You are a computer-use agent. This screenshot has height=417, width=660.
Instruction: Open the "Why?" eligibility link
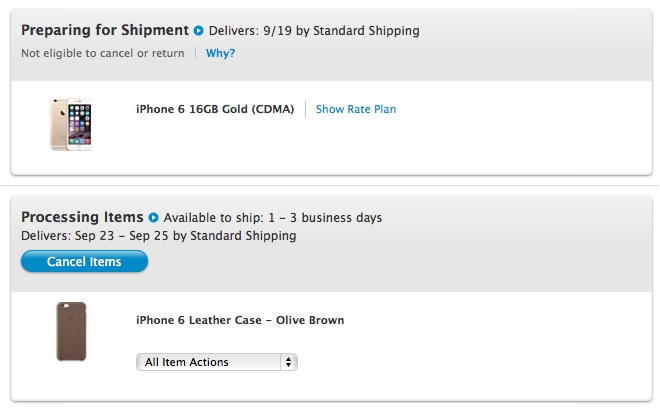tap(220, 53)
